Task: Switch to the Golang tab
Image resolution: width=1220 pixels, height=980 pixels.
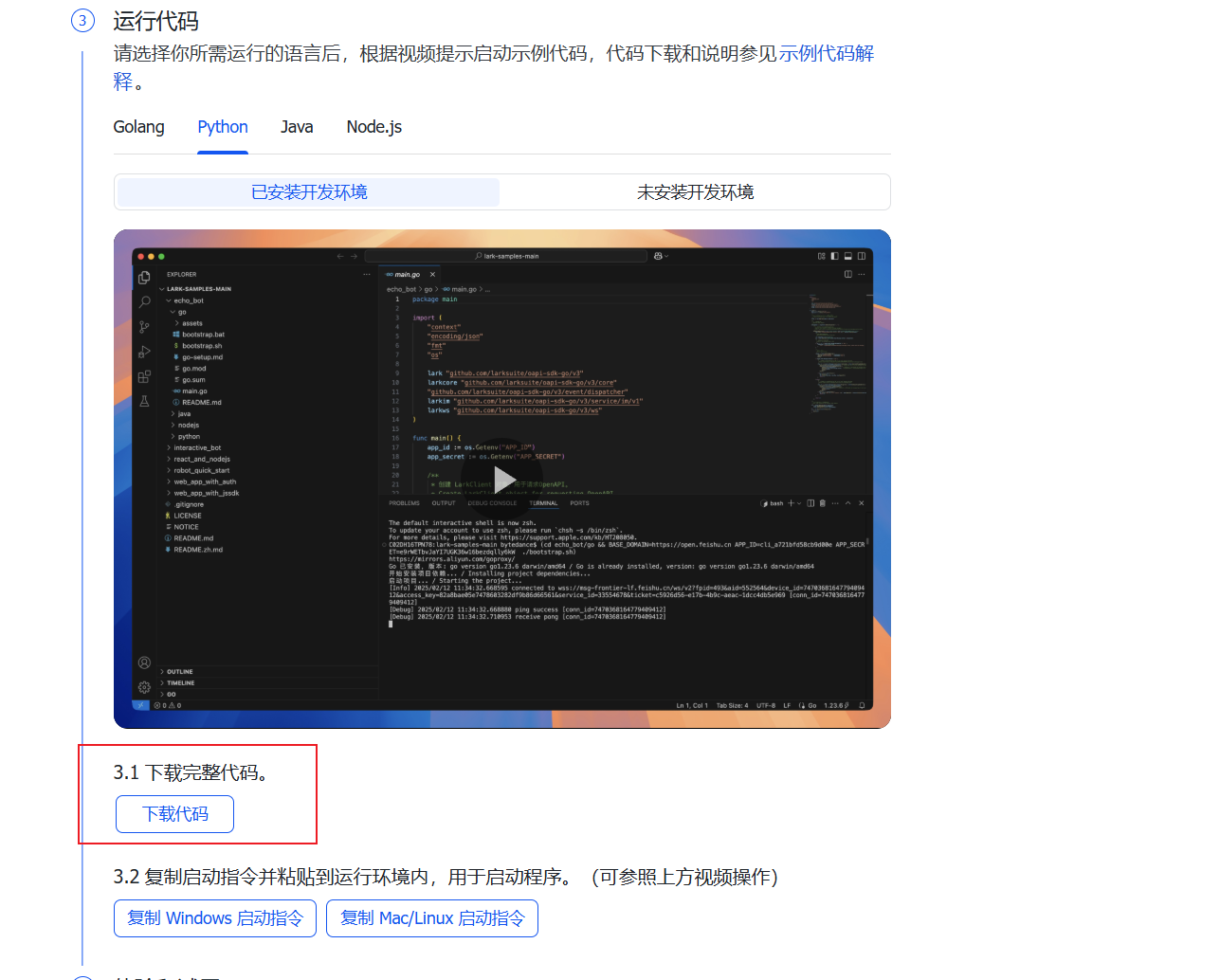Action: [x=138, y=127]
